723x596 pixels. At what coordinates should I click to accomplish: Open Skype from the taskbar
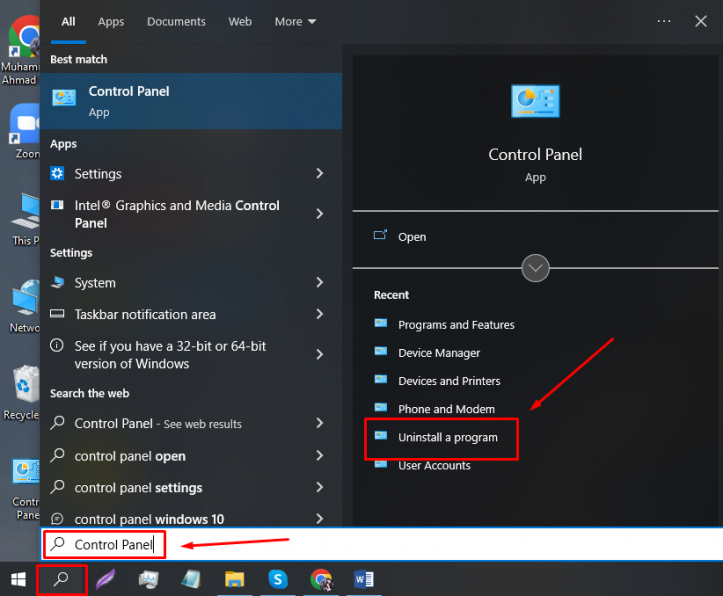point(278,579)
